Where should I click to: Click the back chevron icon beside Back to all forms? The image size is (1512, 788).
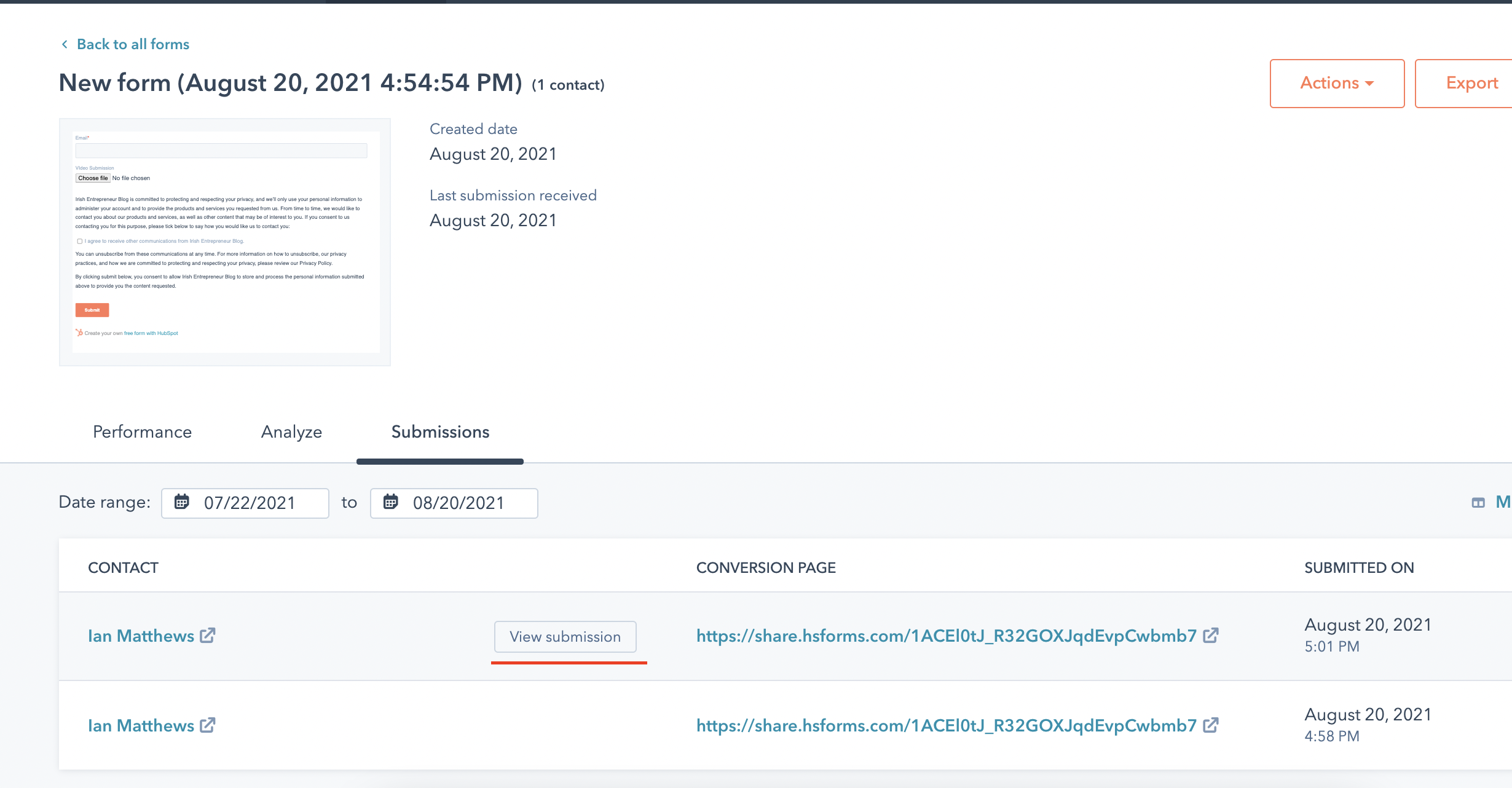(x=65, y=44)
